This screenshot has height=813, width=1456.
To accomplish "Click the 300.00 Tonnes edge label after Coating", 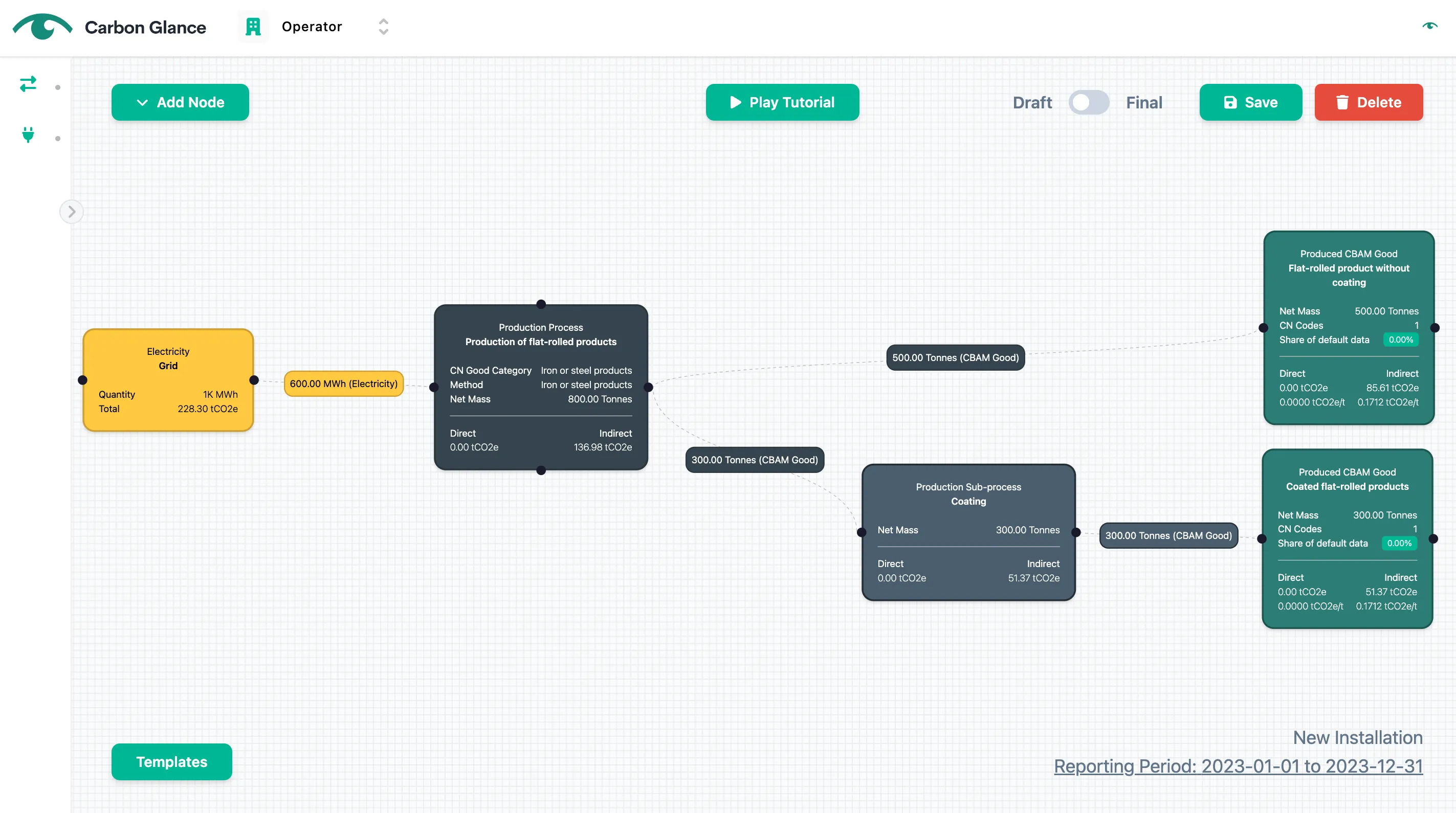I will tap(1168, 535).
